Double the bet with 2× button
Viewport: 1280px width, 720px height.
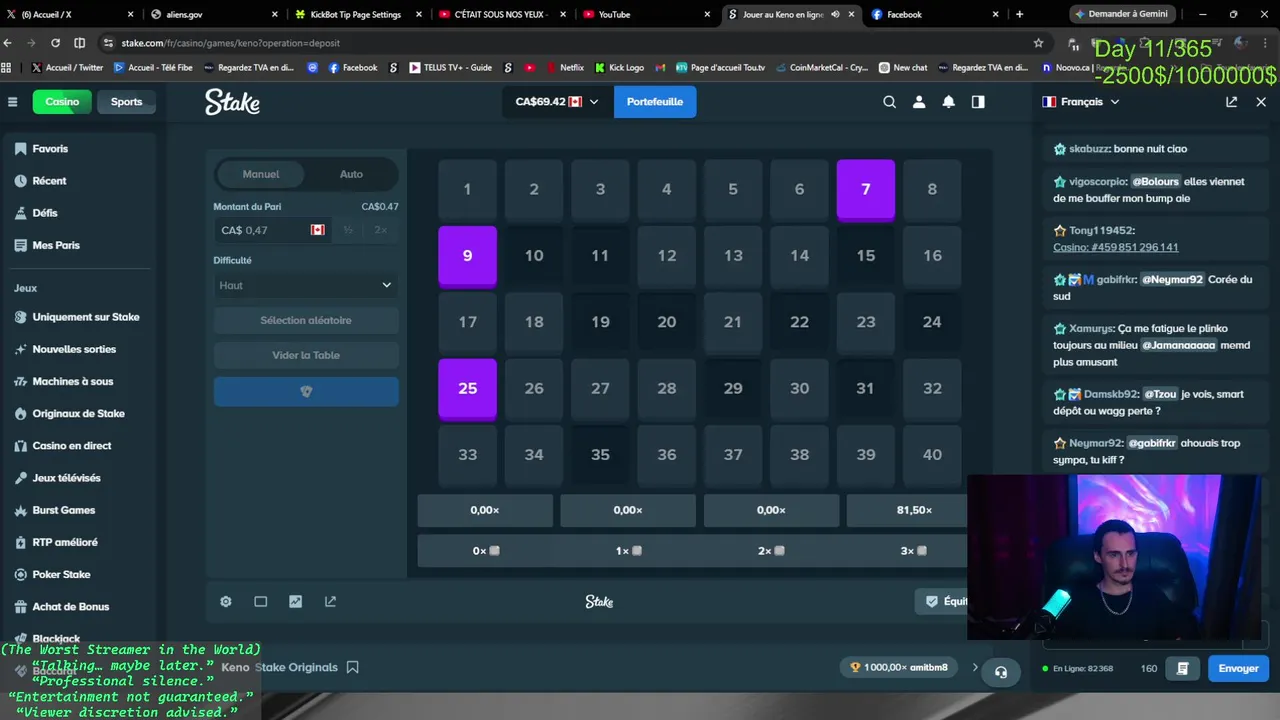[381, 230]
